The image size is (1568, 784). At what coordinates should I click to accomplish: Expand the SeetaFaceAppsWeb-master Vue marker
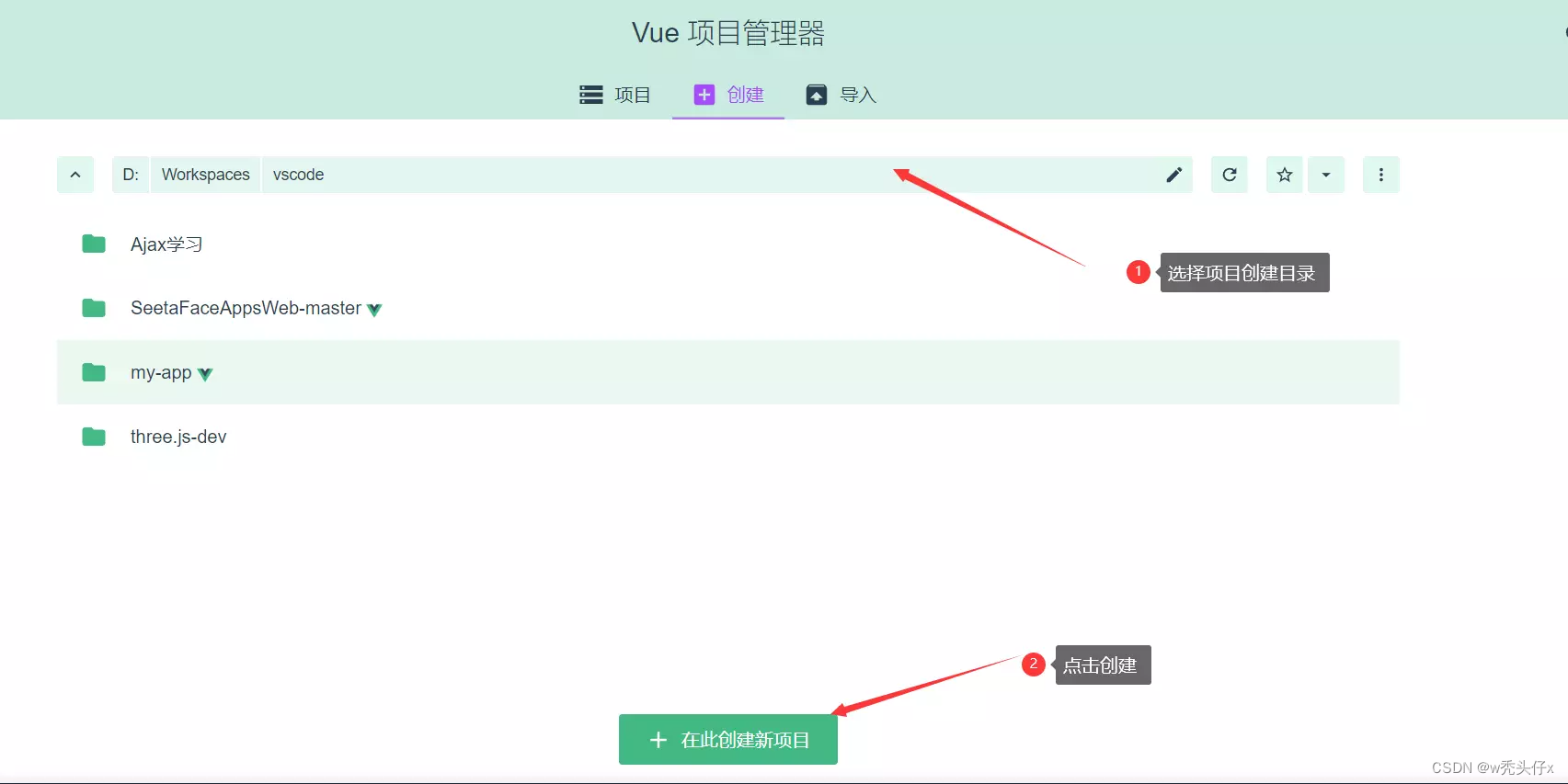pyautogui.click(x=373, y=310)
